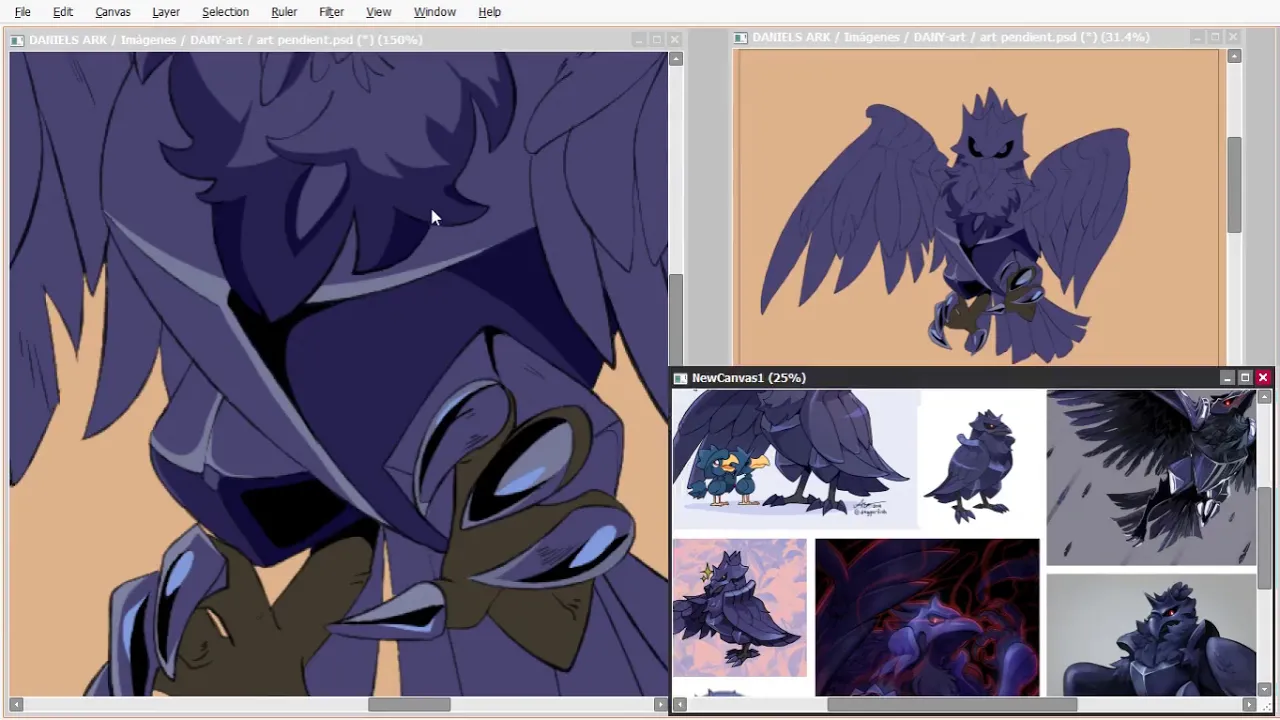
Task: Open the Canvas menu
Action: [113, 12]
